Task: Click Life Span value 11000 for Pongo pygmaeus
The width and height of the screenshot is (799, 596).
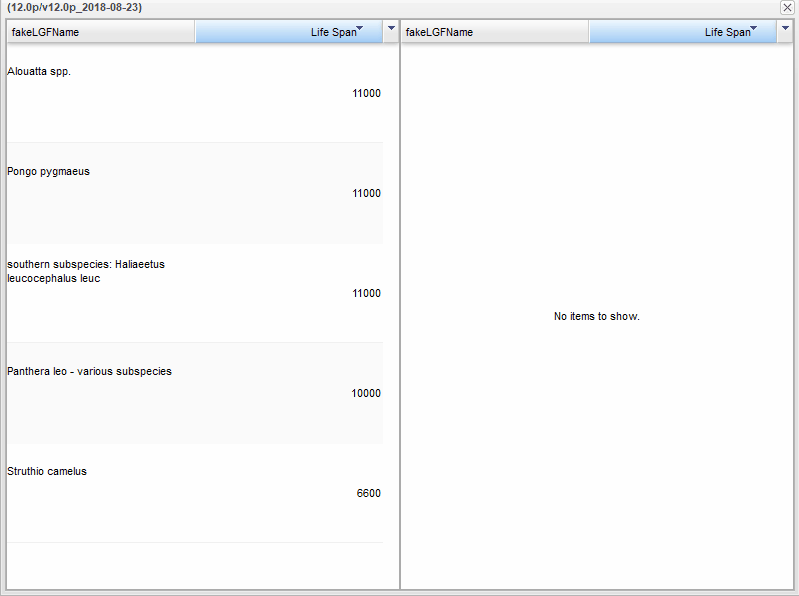Action: (366, 193)
